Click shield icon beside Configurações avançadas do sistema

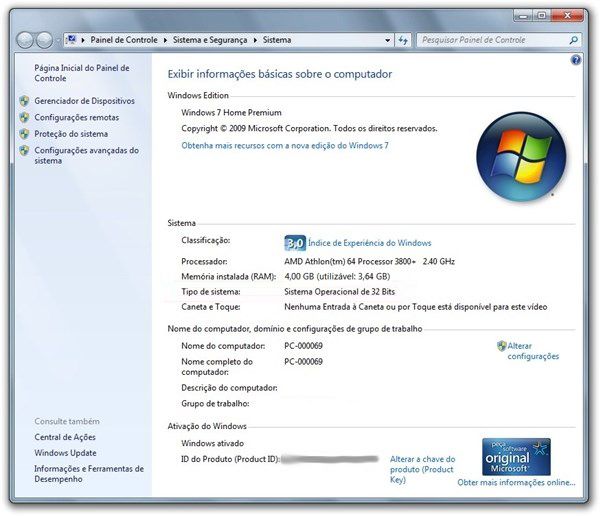point(24,150)
